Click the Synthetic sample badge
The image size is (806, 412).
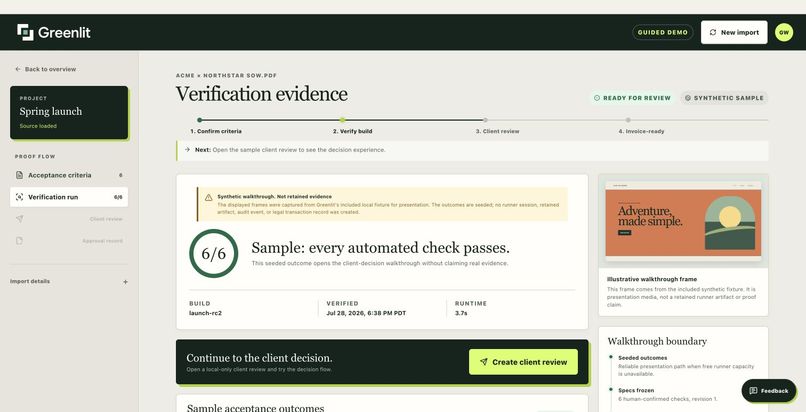pyautogui.click(x=724, y=98)
